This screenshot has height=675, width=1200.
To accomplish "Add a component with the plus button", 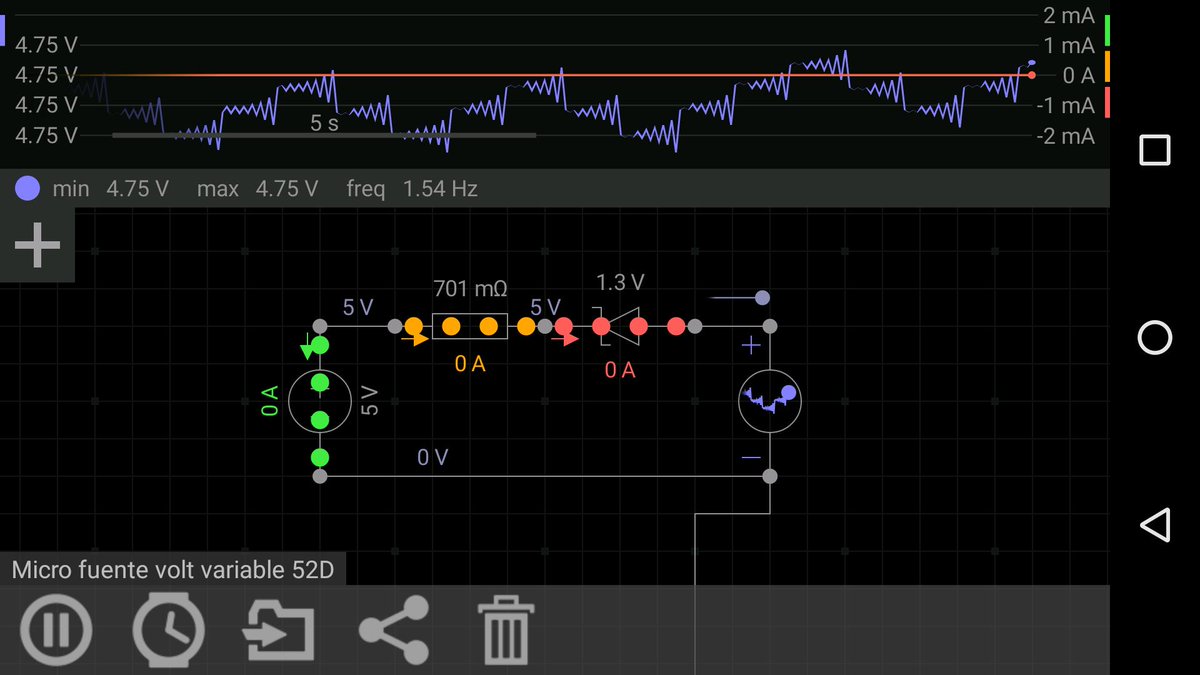I will coord(37,245).
